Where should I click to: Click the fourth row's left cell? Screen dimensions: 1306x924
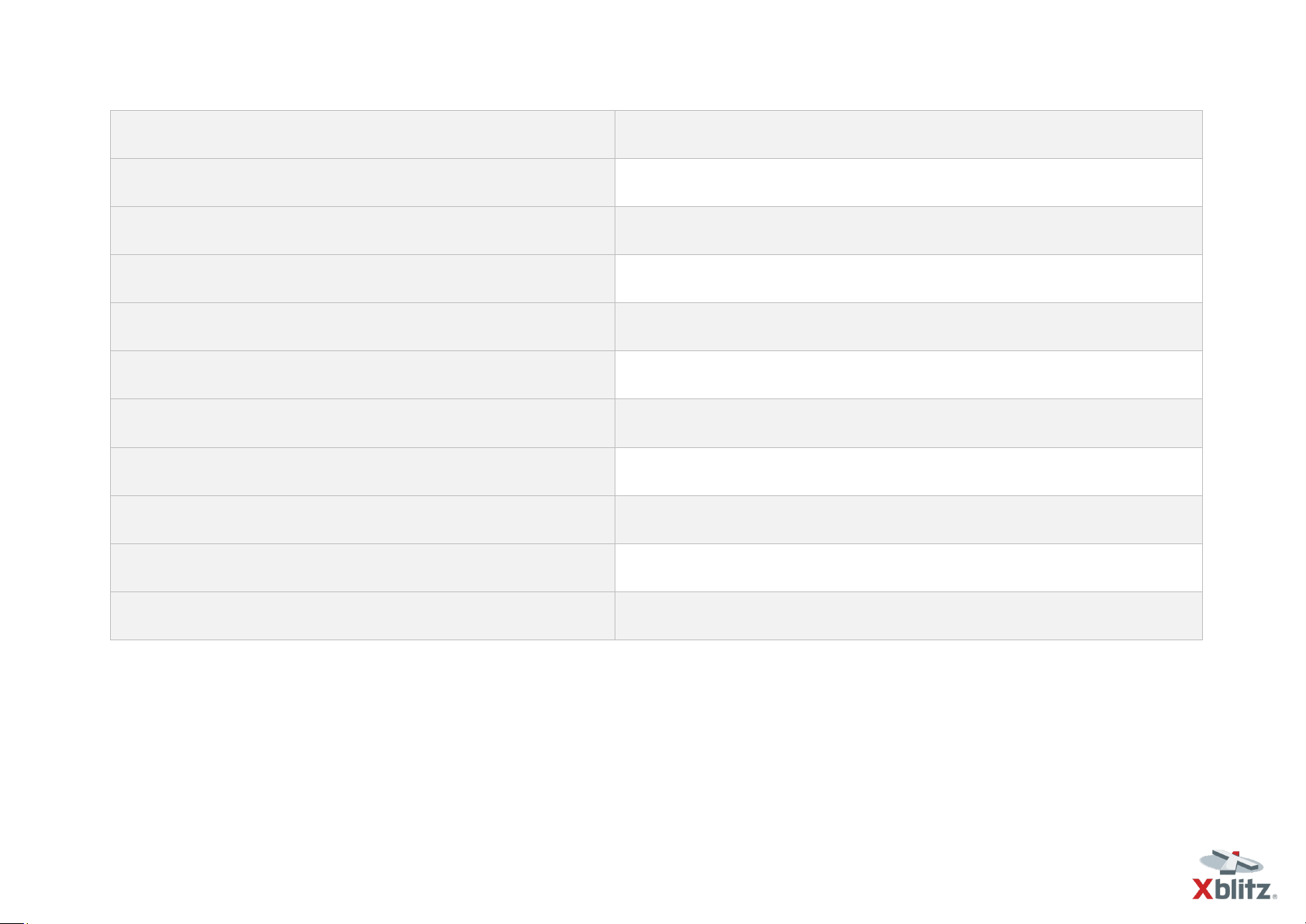pos(363,278)
